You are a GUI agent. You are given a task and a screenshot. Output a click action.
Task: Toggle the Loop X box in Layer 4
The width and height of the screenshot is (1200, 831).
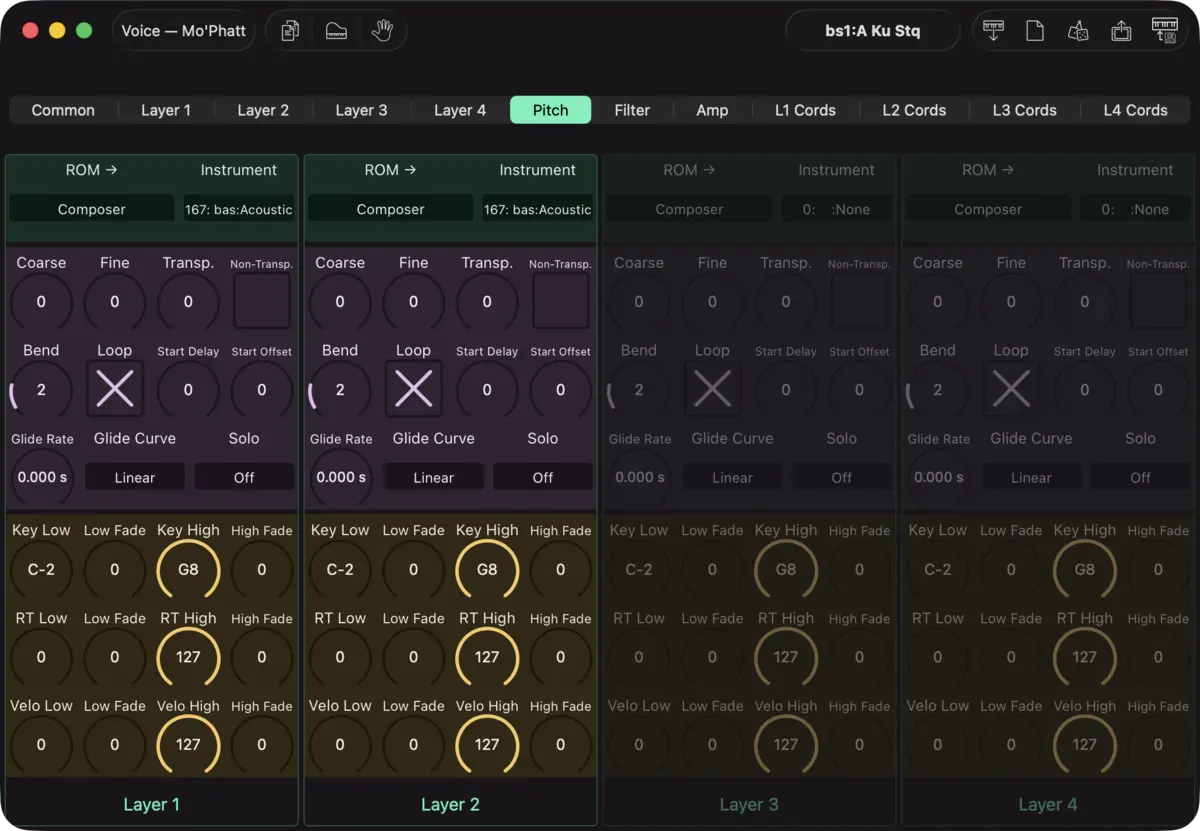click(x=1011, y=389)
